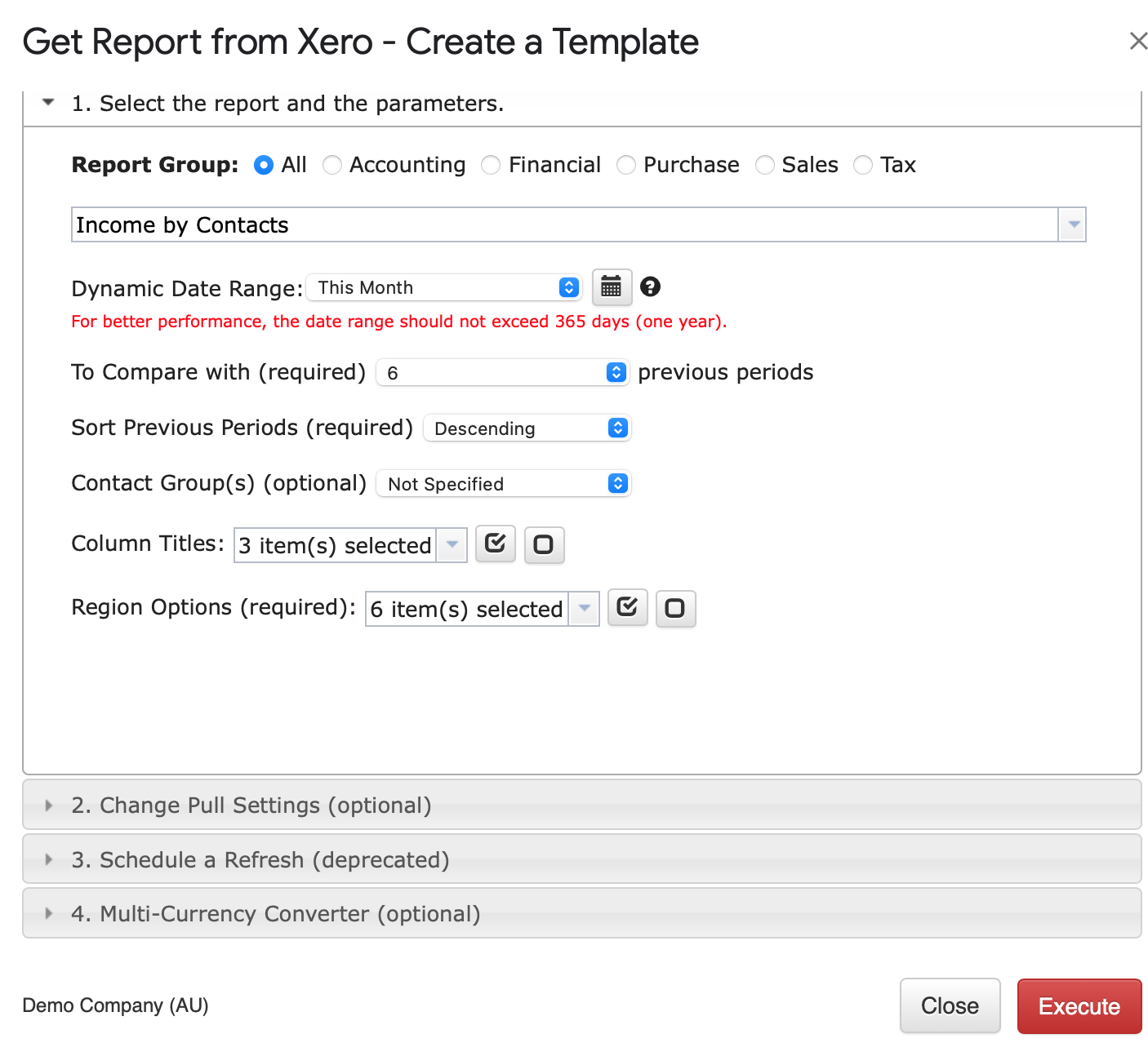The image size is (1148, 1043).
Task: Click the Dynamic Date Range label
Action: click(187, 289)
